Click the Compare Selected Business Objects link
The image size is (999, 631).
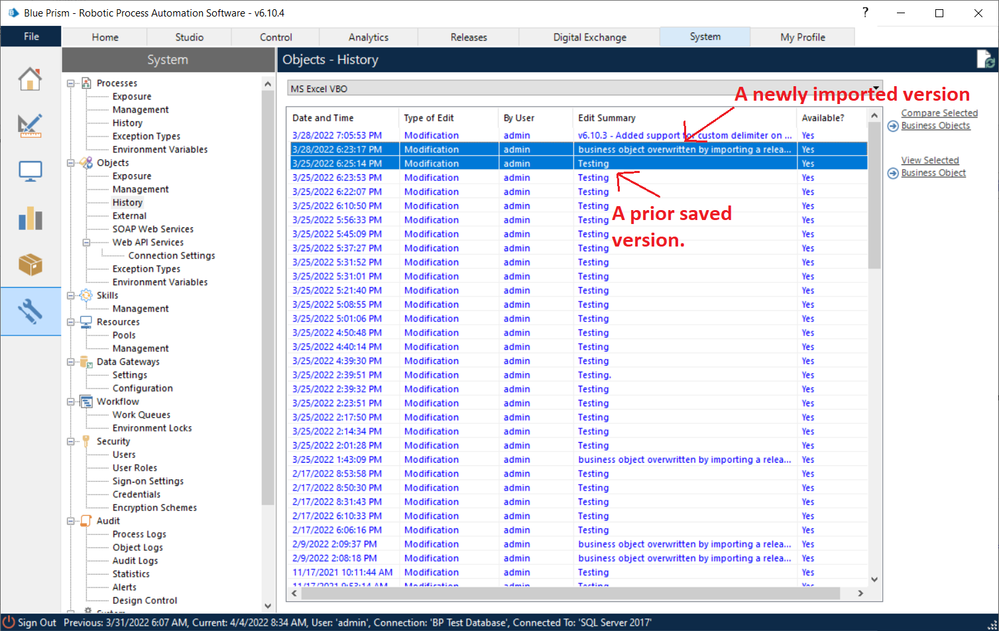938,120
